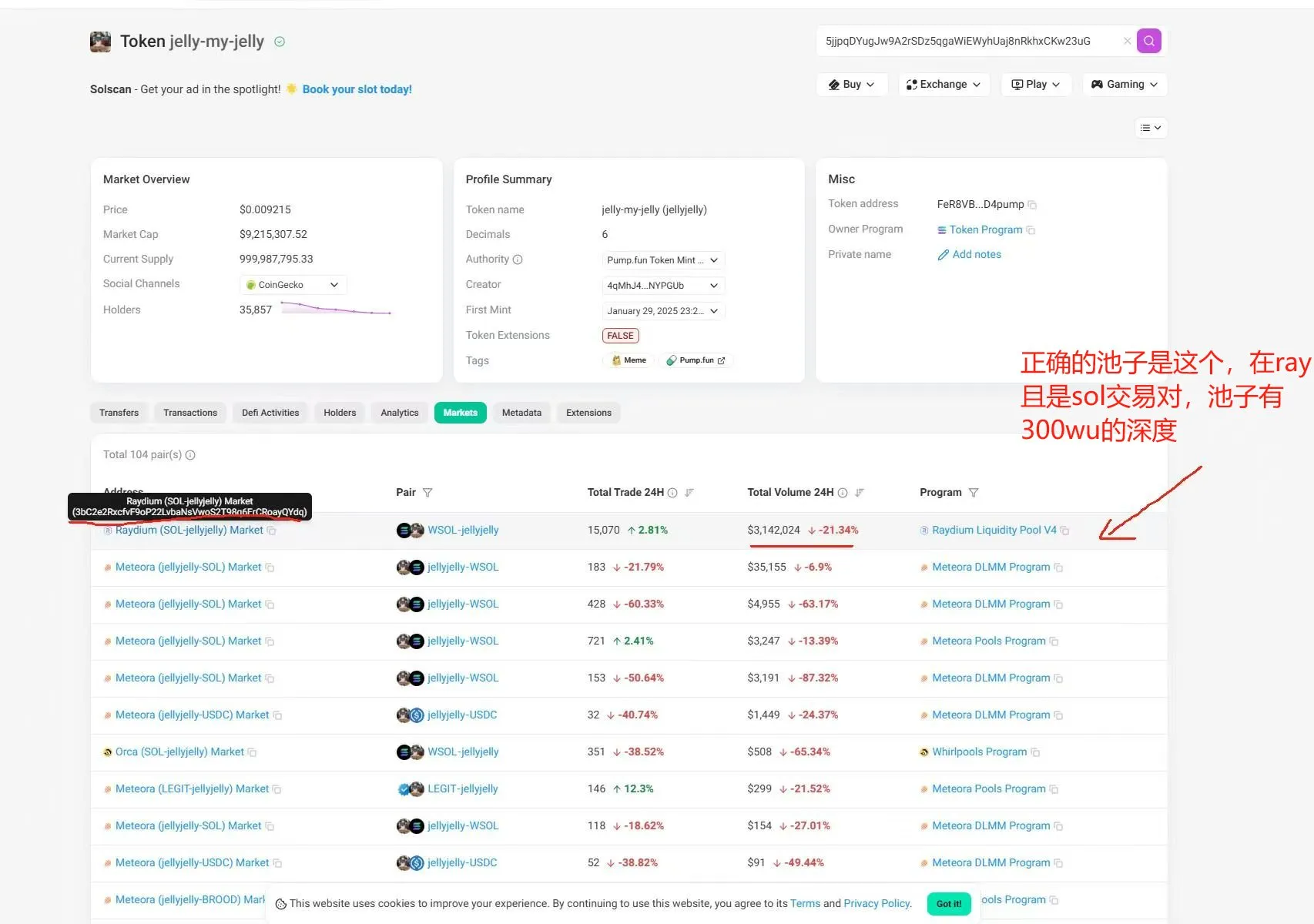
Task: Open the Pump.fun tag external link
Action: (696, 360)
